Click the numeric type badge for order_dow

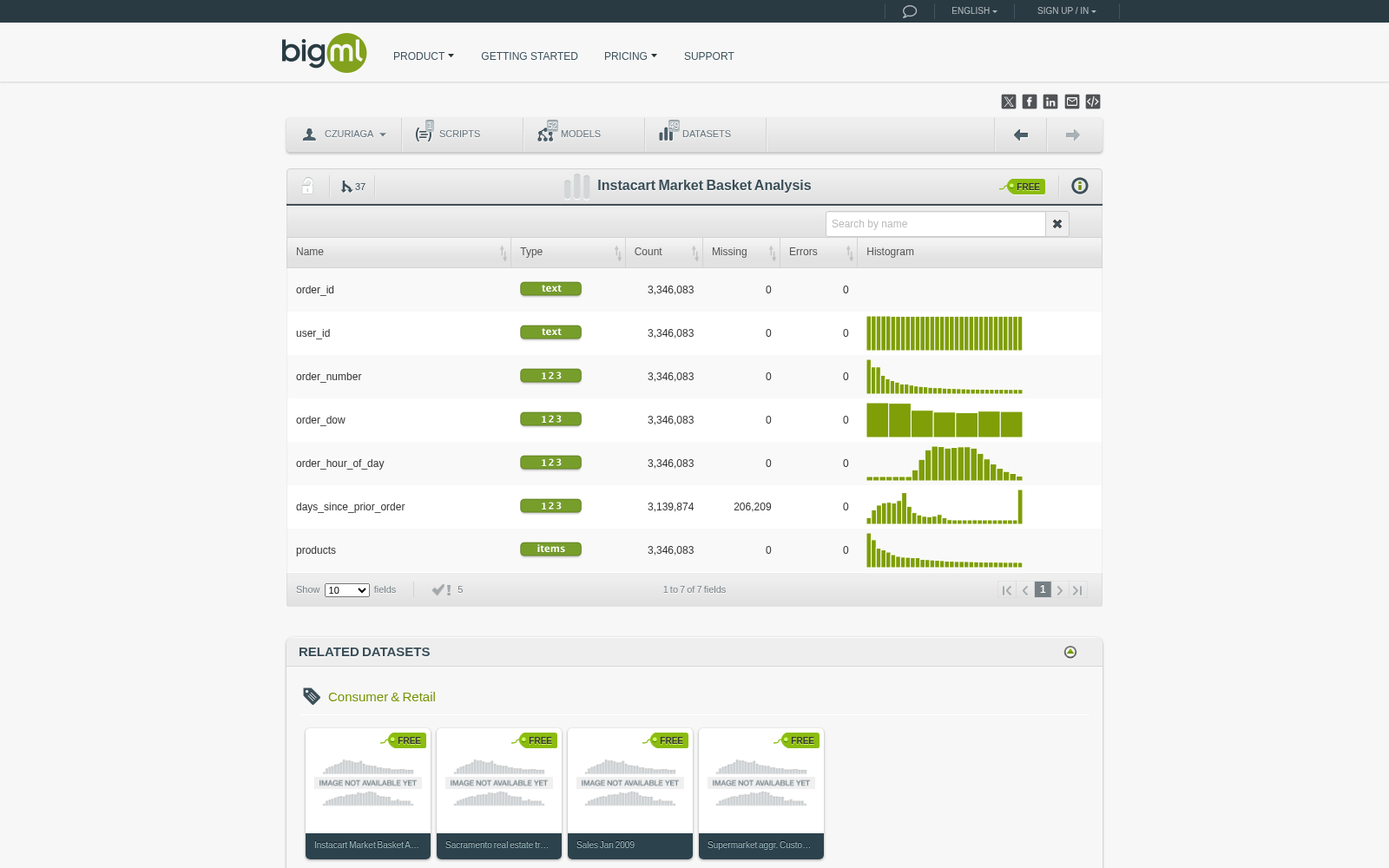550,419
